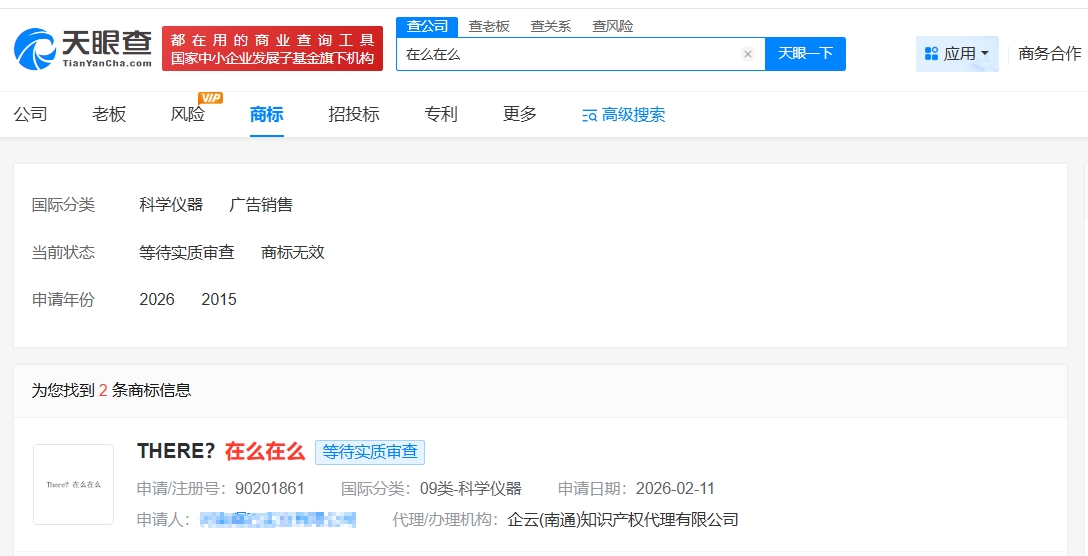Filter status by 等待实质审查

(x=187, y=253)
